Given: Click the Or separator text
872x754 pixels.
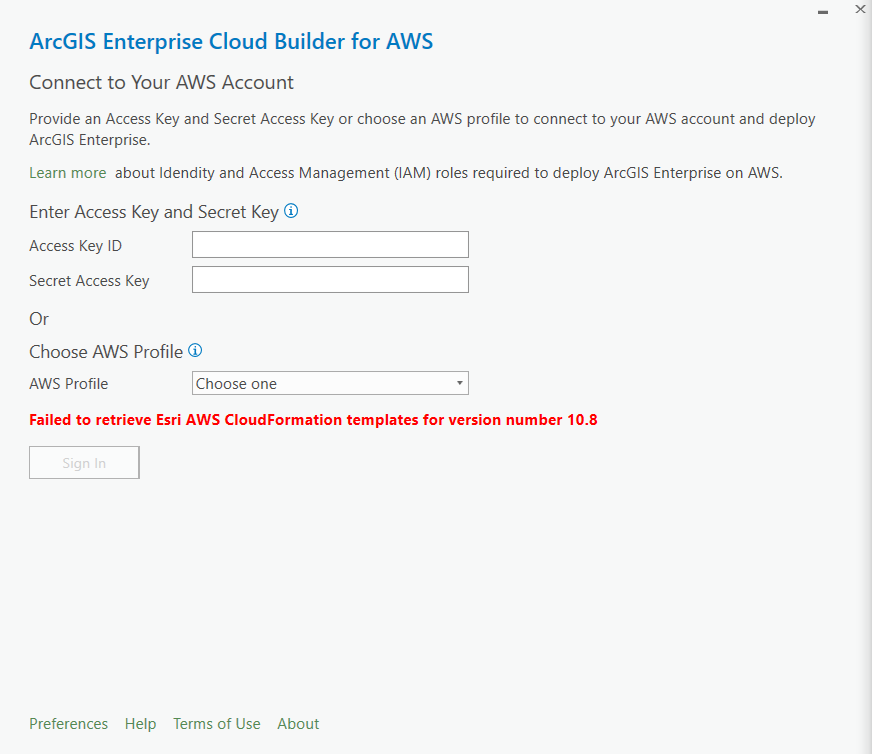Looking at the screenshot, I should click(39, 319).
